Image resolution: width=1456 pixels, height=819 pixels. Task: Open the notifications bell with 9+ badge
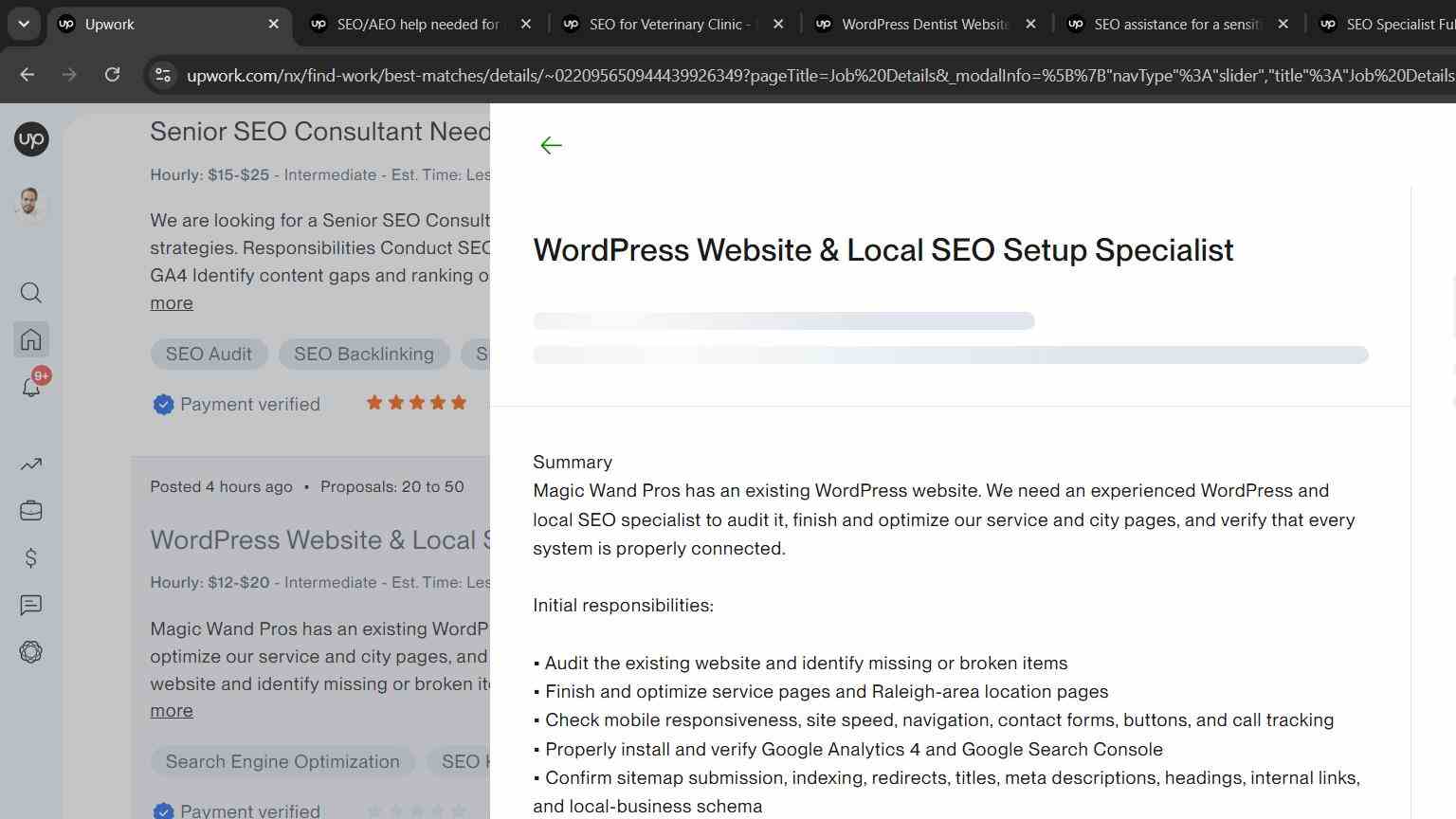tap(32, 386)
